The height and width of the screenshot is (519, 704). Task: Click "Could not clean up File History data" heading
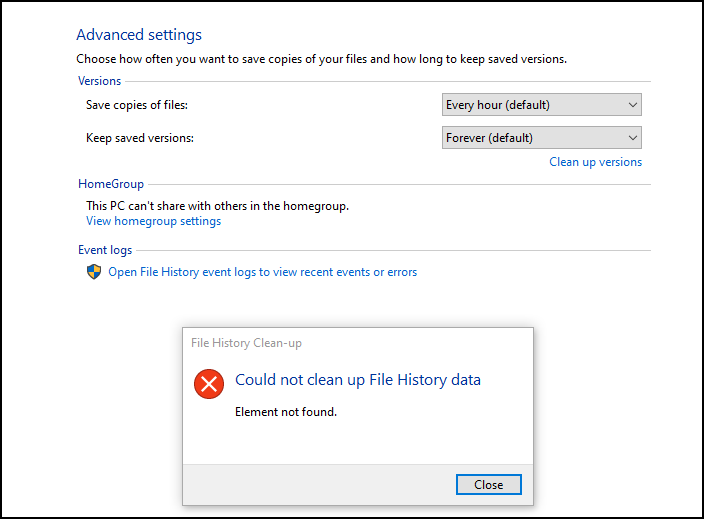[357, 380]
